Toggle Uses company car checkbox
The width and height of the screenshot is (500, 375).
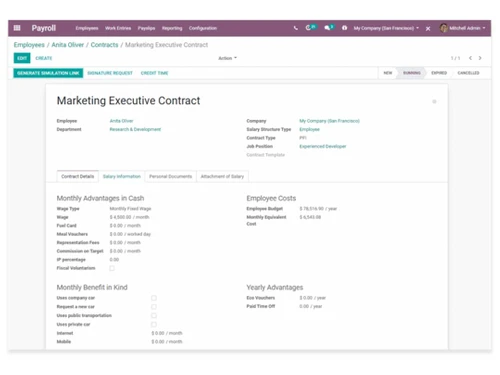[x=154, y=298]
